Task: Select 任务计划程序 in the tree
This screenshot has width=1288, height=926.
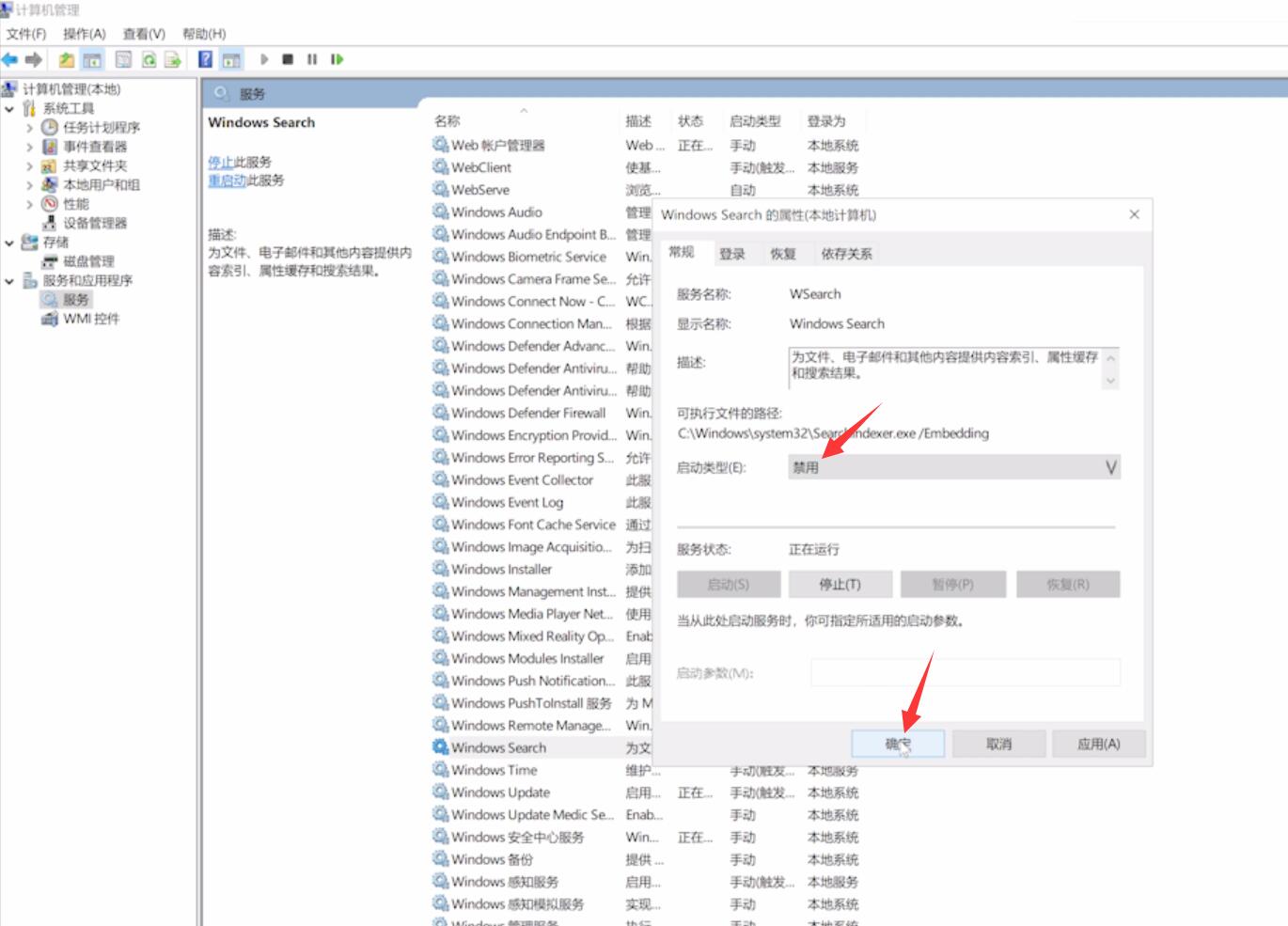Action: click(x=102, y=127)
